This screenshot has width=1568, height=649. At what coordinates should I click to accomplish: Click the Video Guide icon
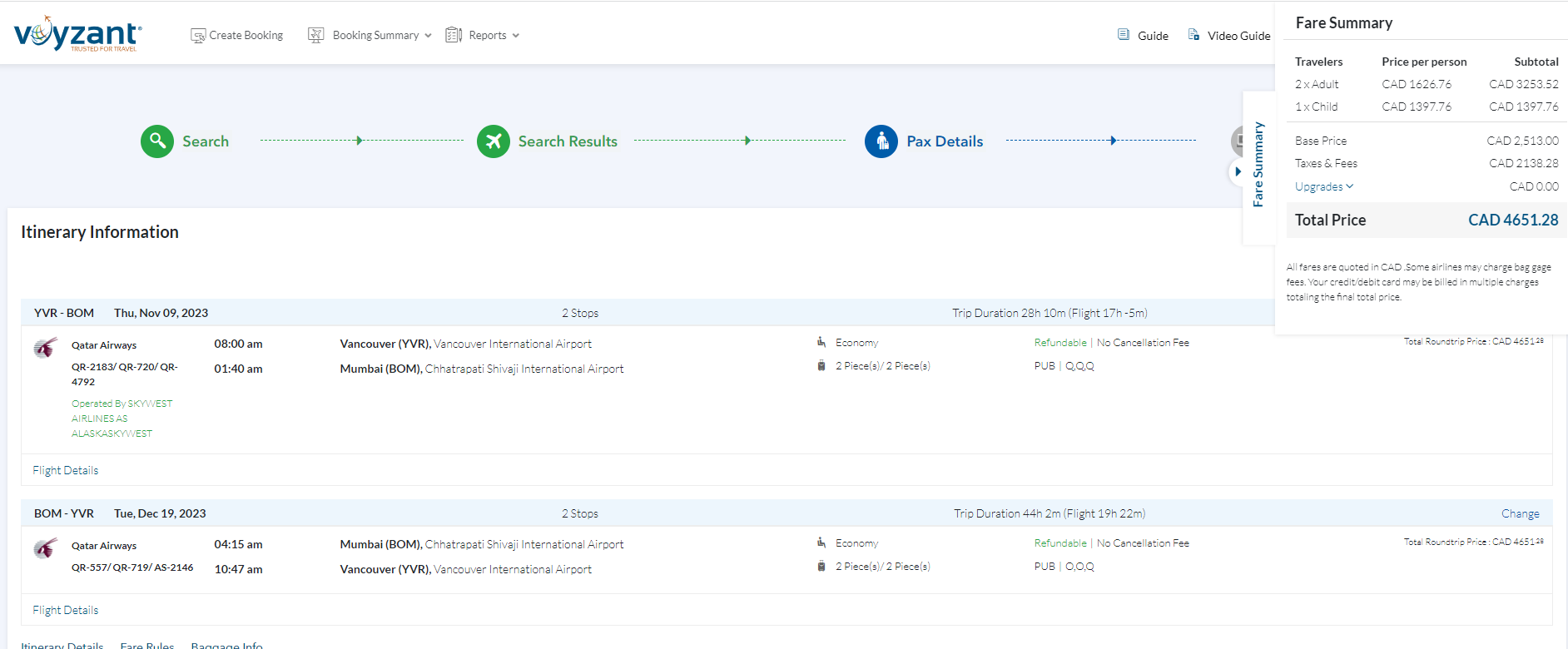pos(1193,35)
